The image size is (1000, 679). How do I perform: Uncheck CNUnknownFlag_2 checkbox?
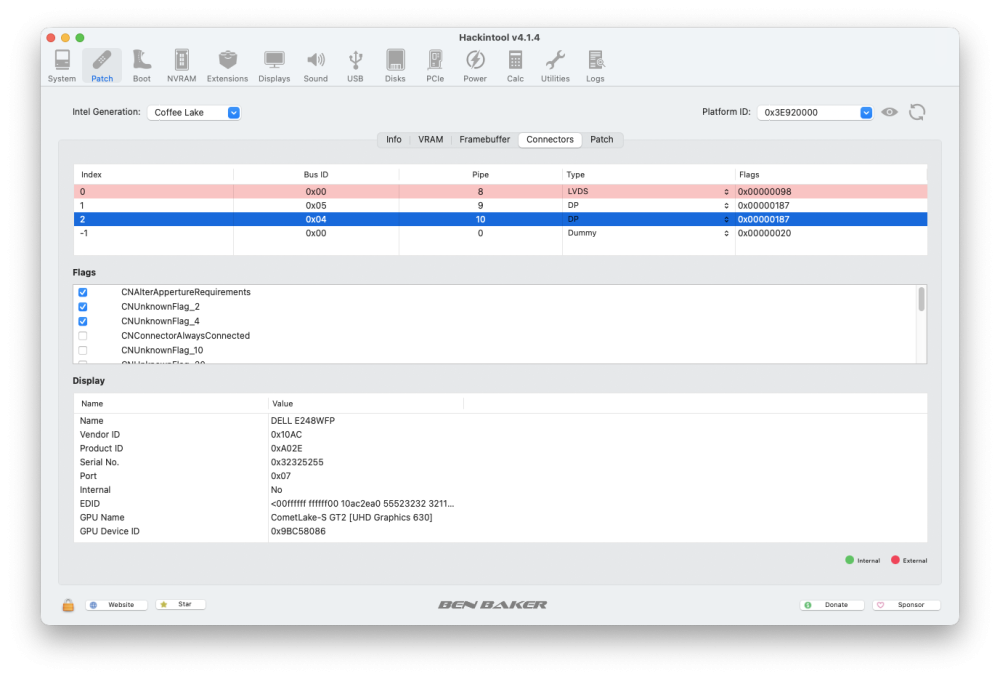[x=83, y=307]
